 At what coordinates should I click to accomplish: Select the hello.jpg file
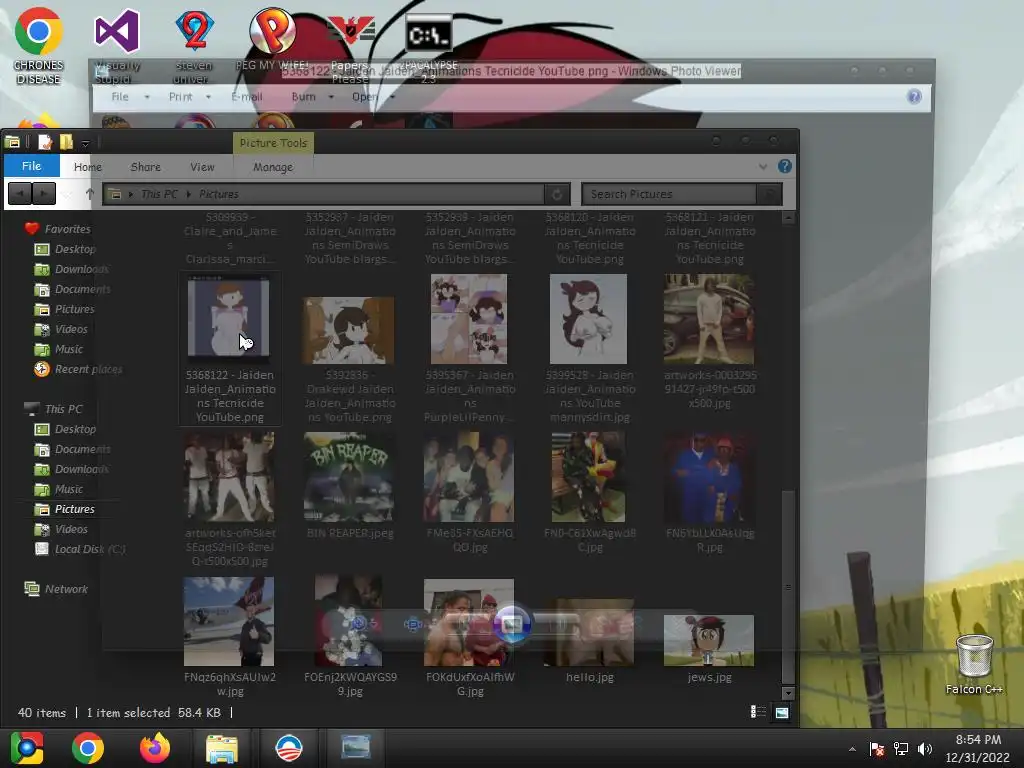pyautogui.click(x=589, y=641)
